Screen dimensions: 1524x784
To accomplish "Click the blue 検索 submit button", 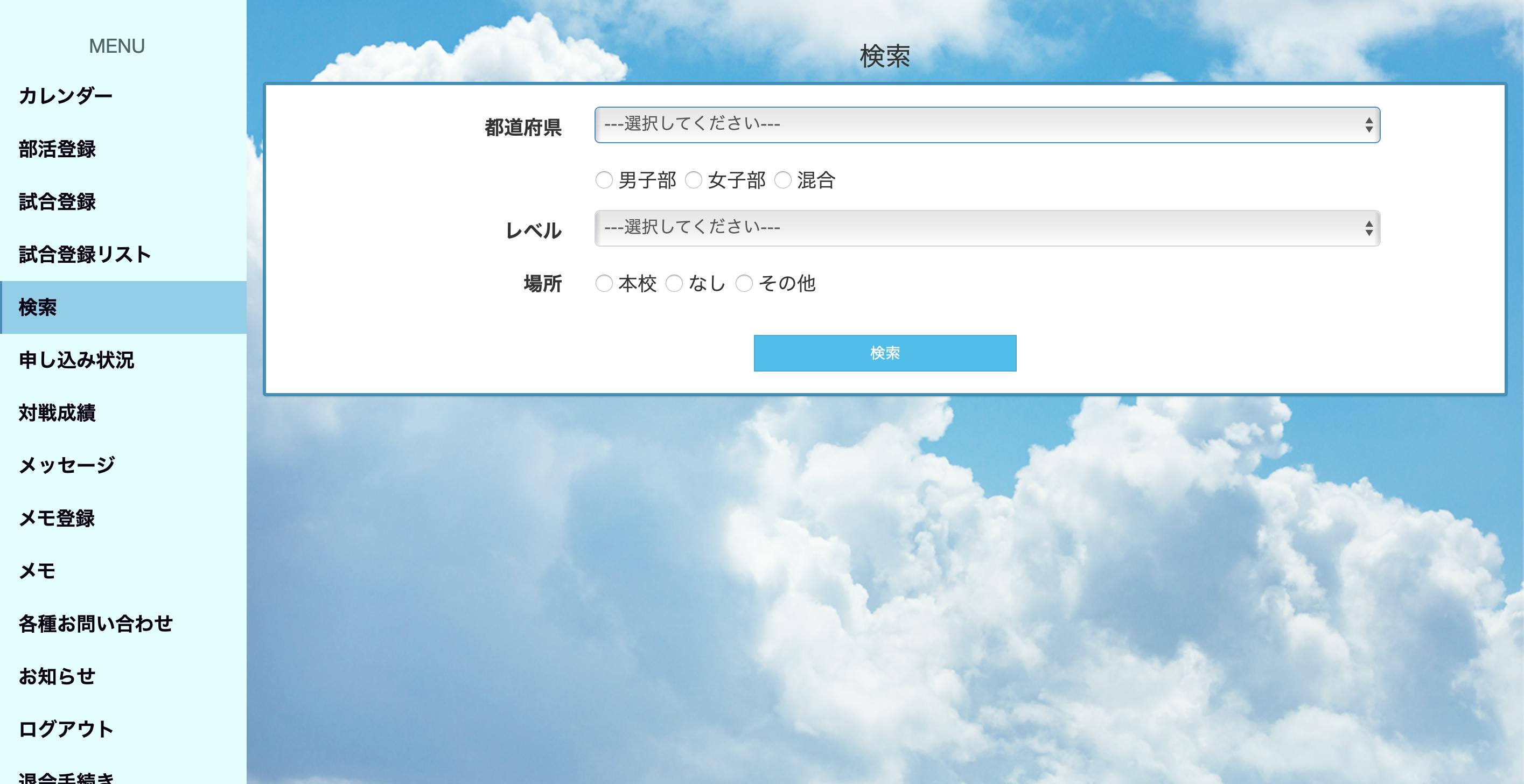I will (x=885, y=353).
